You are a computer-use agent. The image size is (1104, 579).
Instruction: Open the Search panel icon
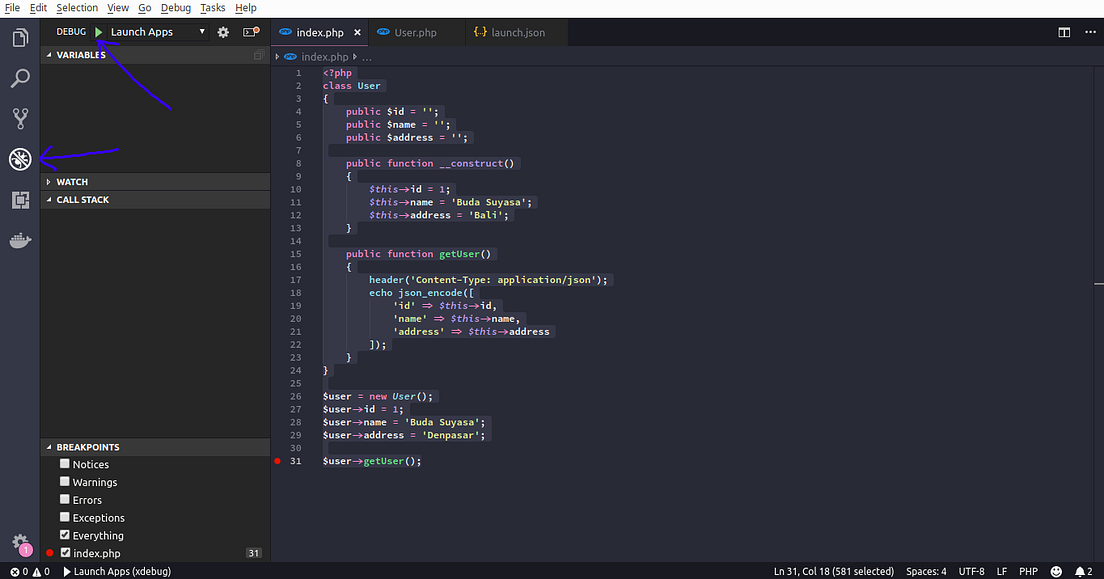click(x=20, y=78)
